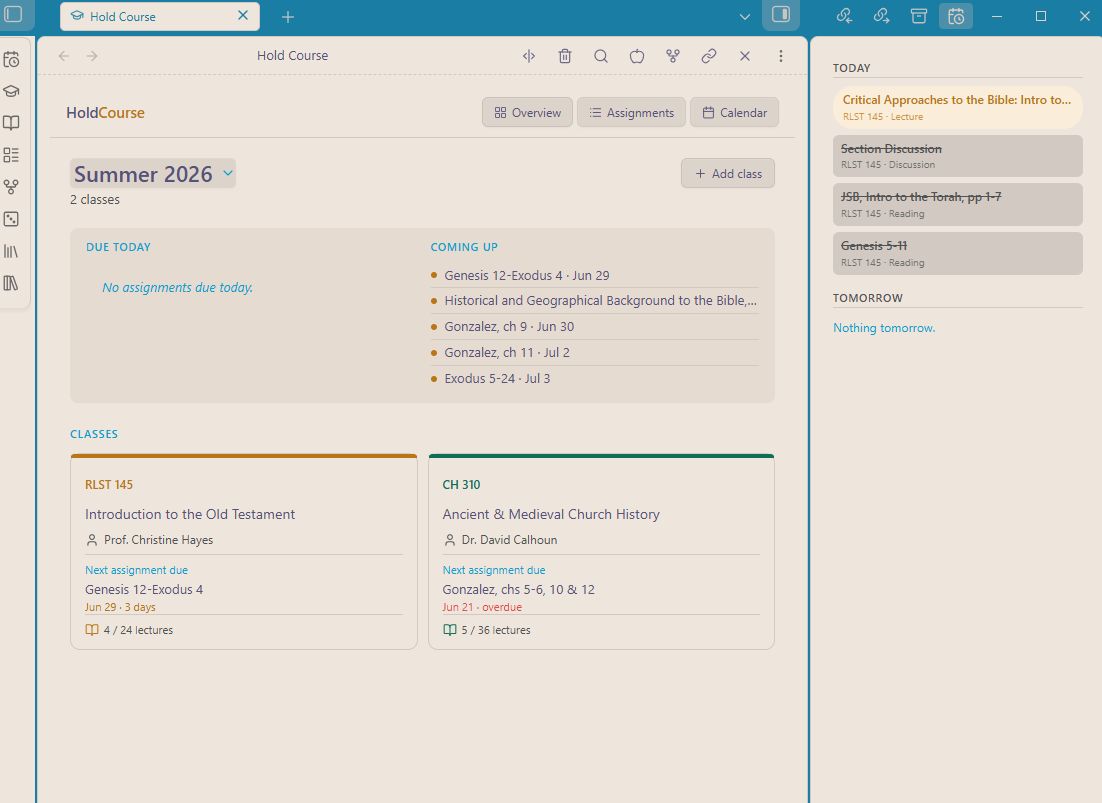Add a new tab with plus
Image resolution: width=1102 pixels, height=803 pixels.
pyautogui.click(x=287, y=17)
